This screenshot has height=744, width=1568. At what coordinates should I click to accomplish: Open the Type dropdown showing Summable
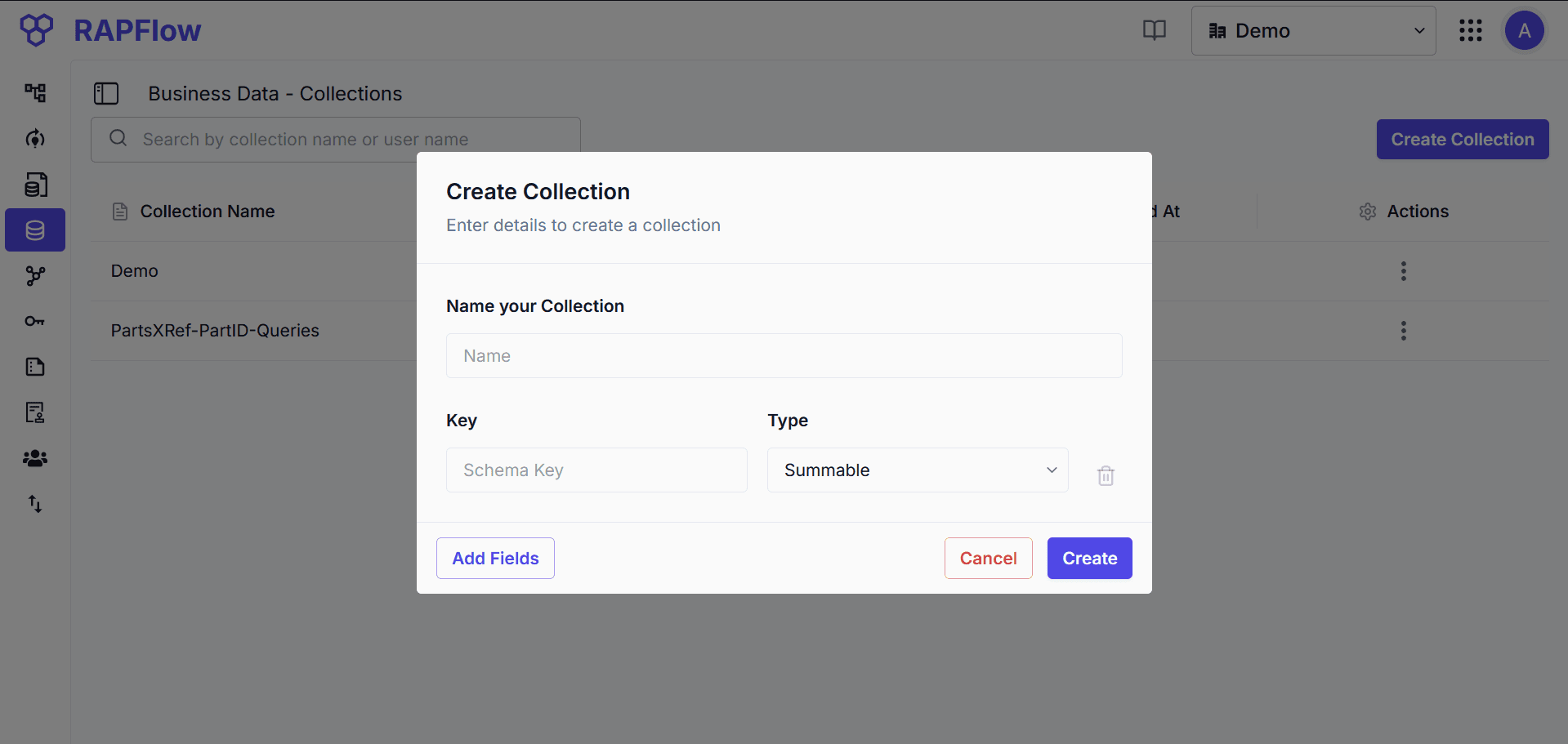(x=917, y=470)
